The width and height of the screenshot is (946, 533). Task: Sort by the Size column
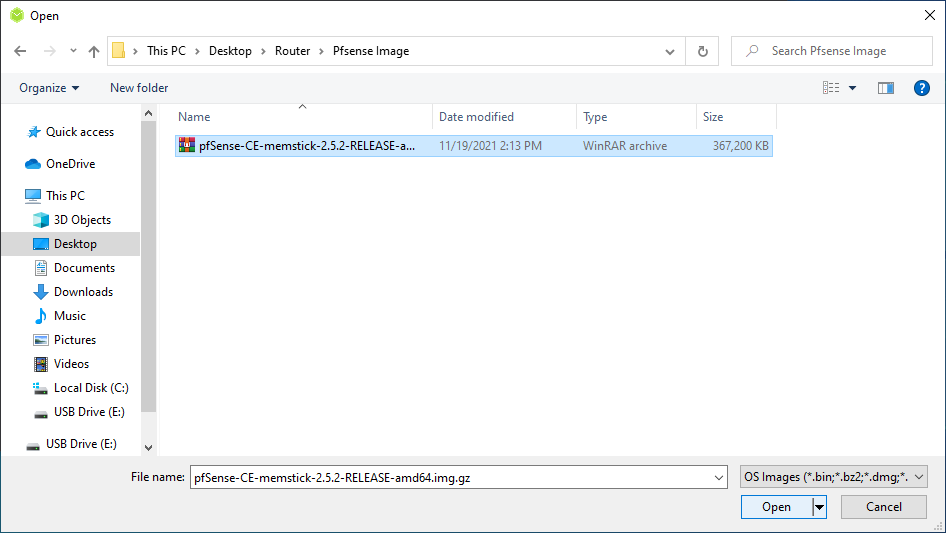[737, 116]
